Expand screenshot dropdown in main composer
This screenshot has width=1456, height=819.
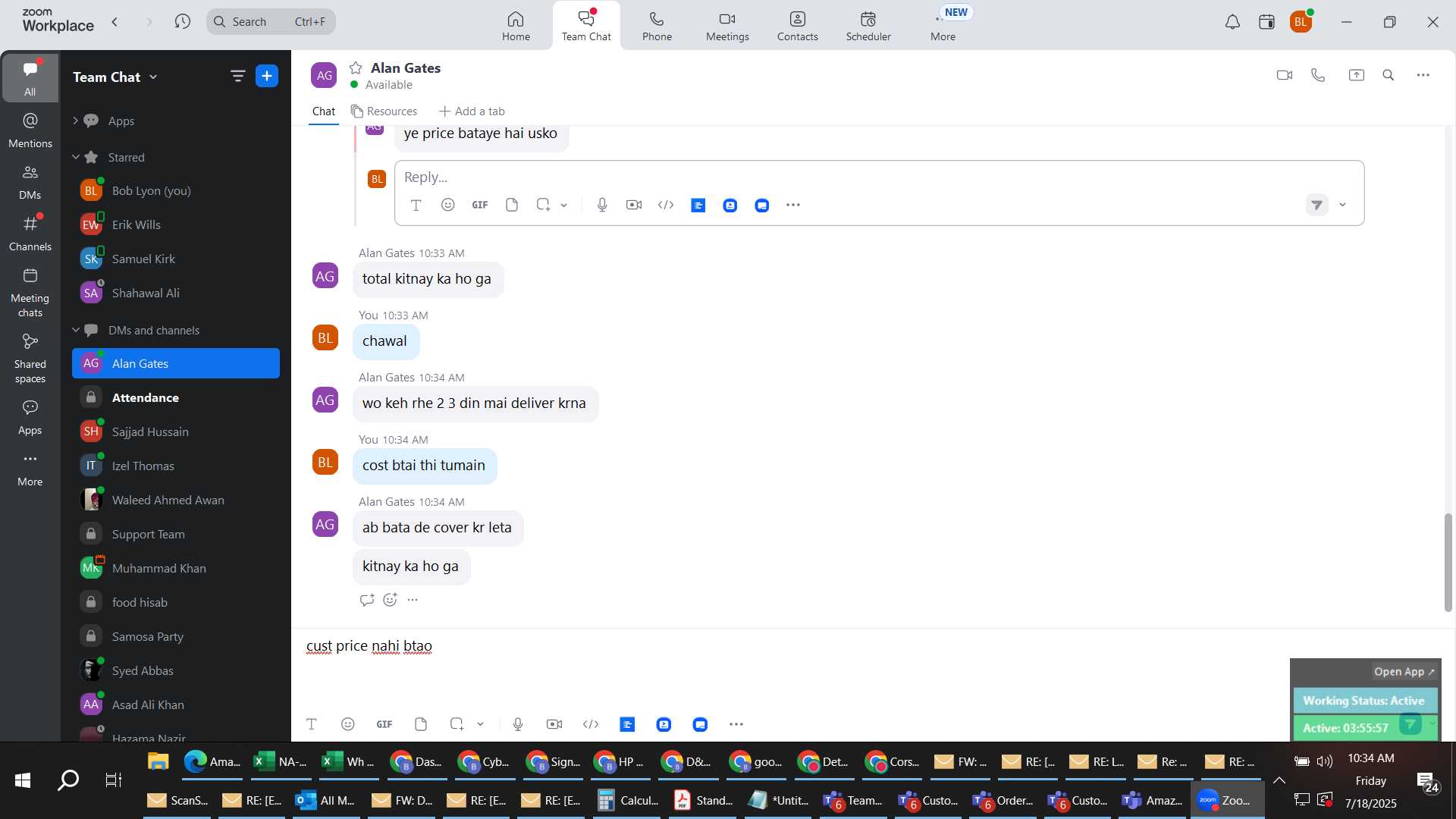[481, 724]
